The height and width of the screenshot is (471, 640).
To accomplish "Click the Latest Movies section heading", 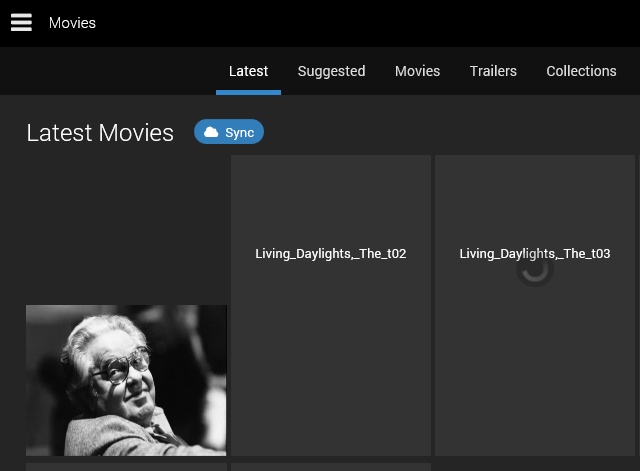I will tap(100, 133).
